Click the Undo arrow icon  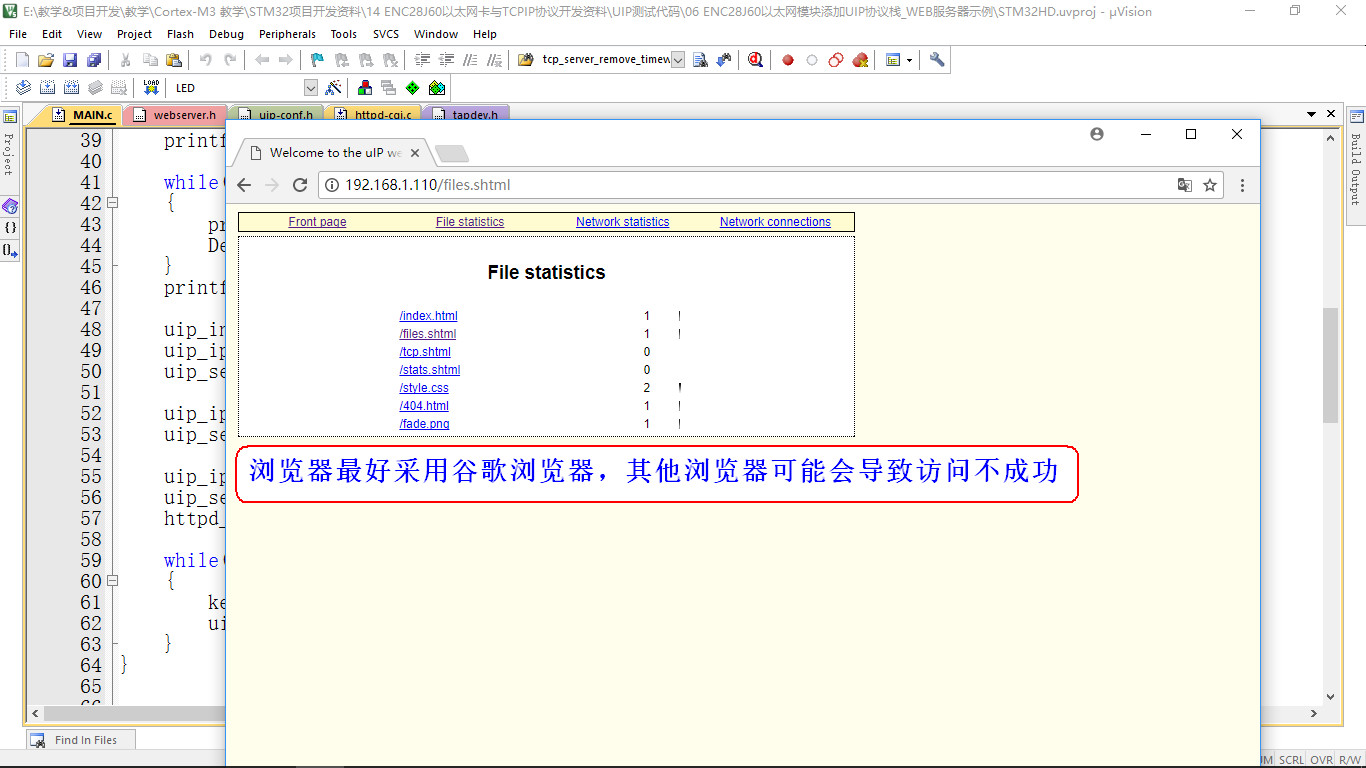pos(206,60)
